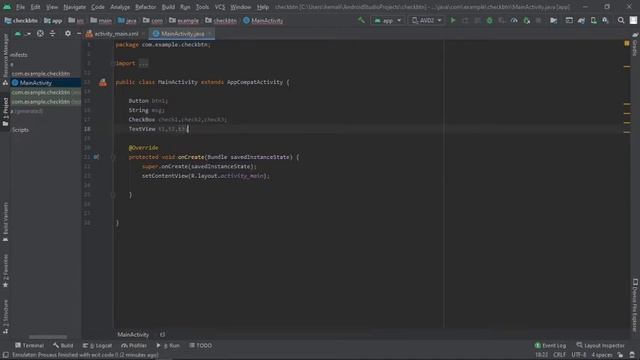Expand the folded import block

144,63
